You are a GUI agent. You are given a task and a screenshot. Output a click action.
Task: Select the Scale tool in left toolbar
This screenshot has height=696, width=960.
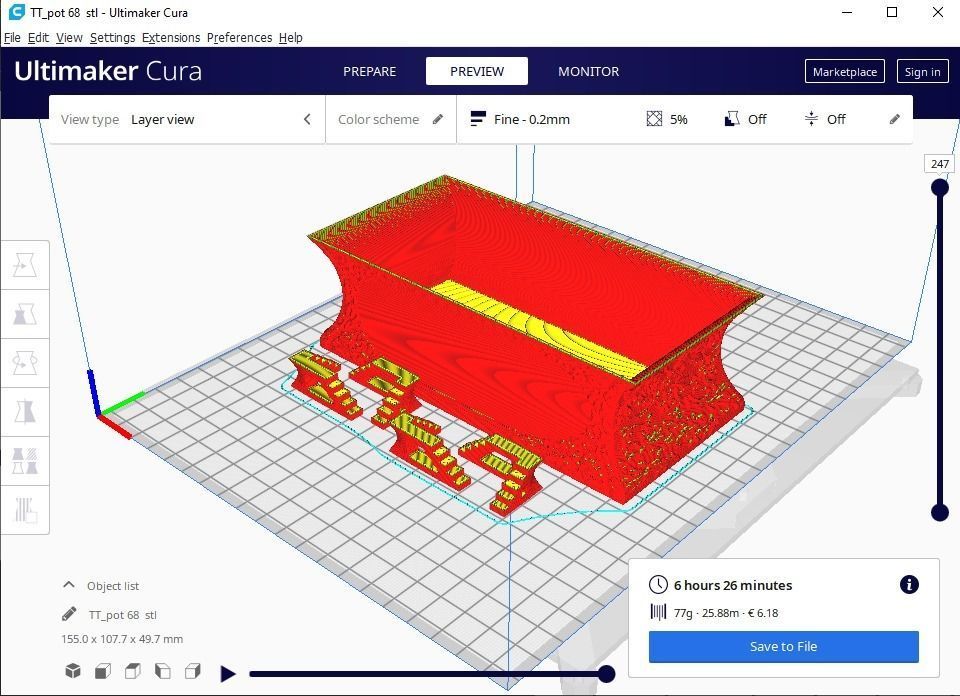pos(24,314)
